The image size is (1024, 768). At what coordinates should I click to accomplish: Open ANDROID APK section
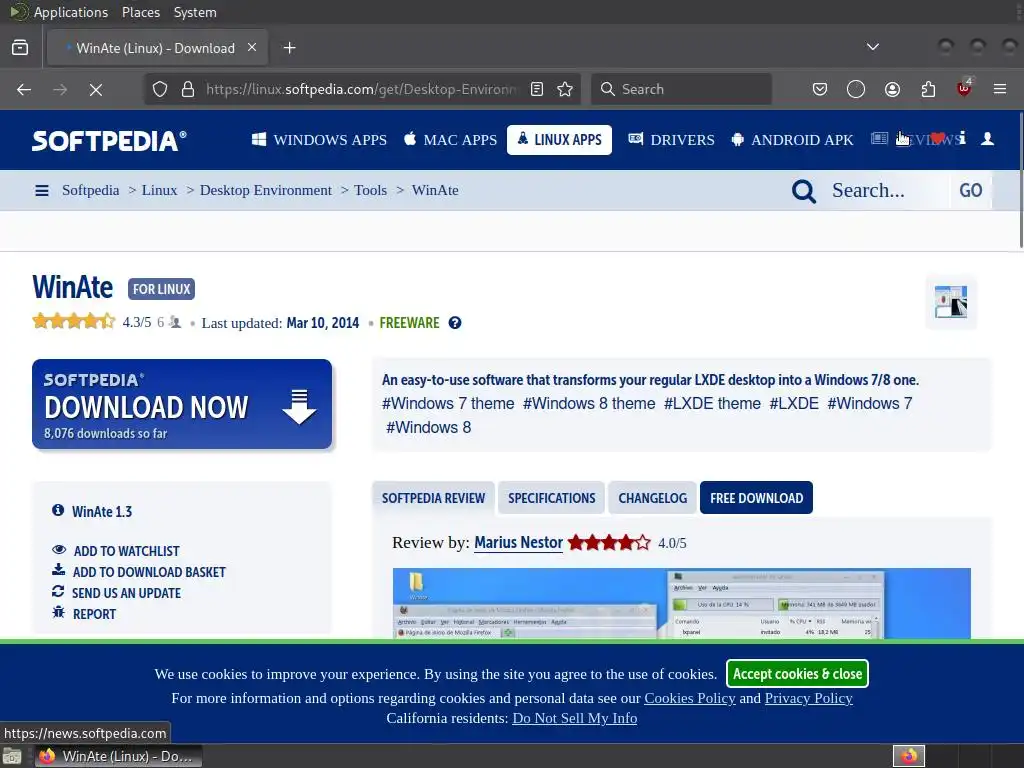[792, 140]
